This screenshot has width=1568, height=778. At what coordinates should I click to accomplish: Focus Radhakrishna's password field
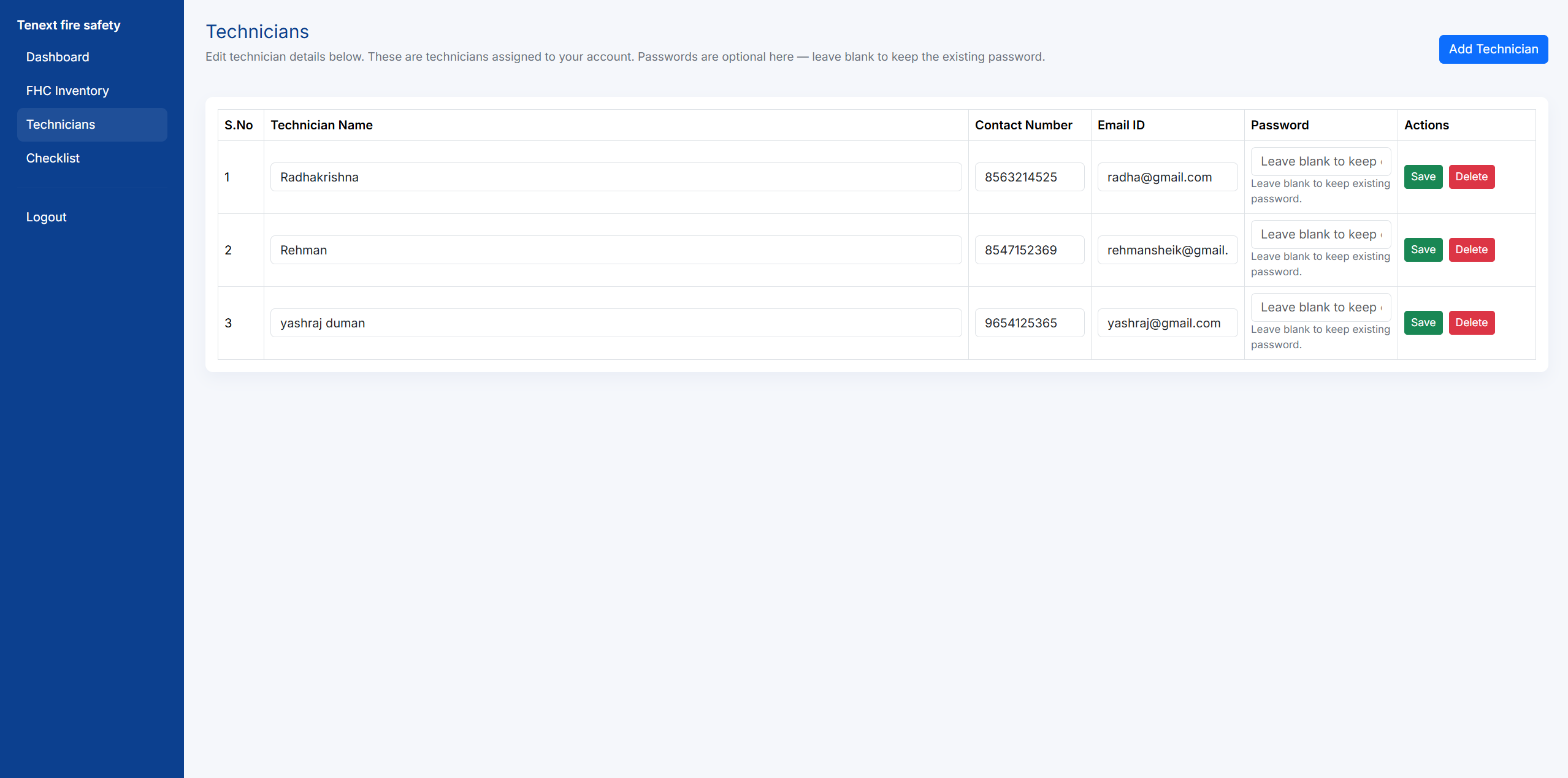(1320, 161)
